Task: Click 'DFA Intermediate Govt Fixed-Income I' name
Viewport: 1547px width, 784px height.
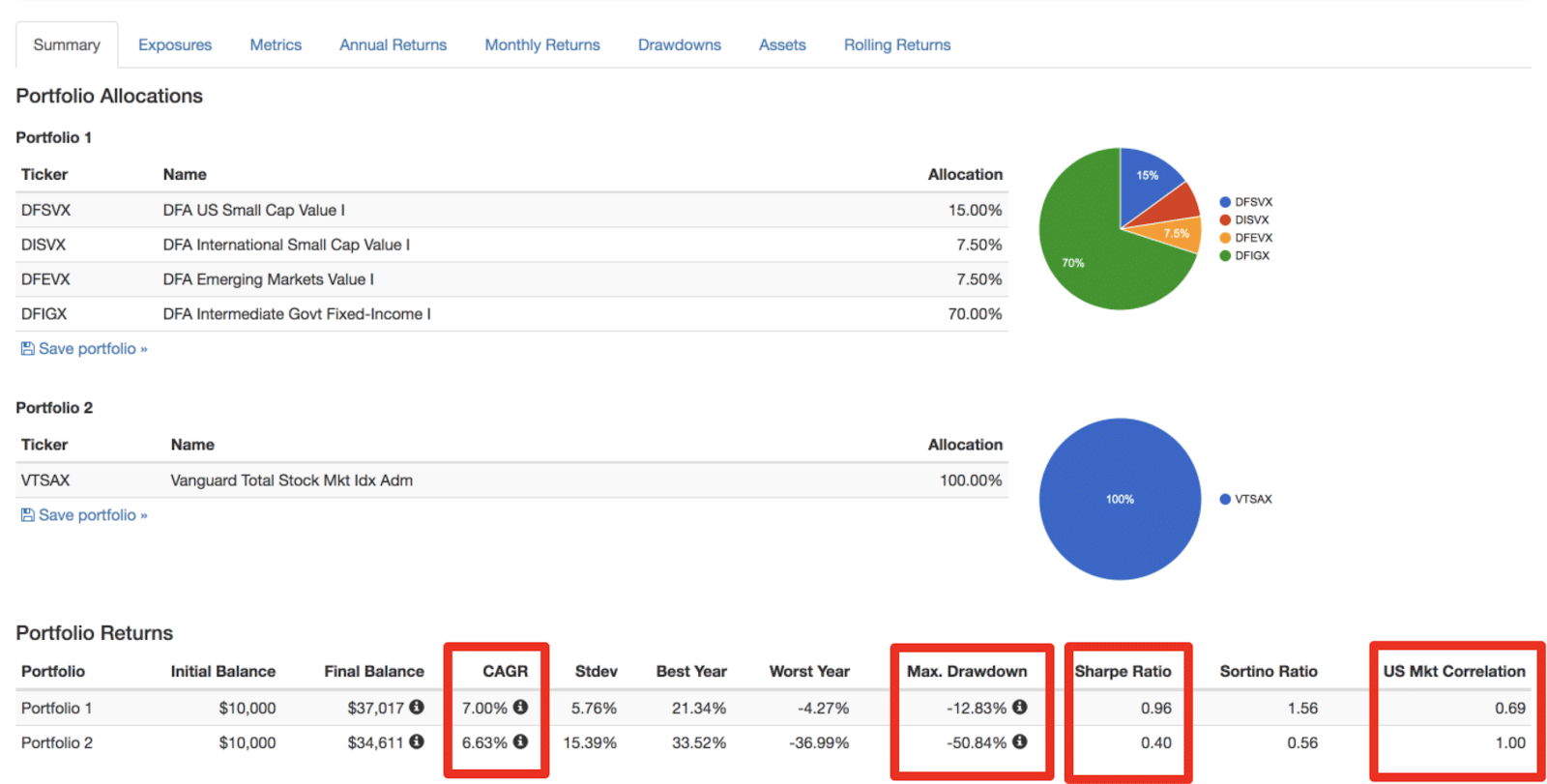Action: [297, 314]
